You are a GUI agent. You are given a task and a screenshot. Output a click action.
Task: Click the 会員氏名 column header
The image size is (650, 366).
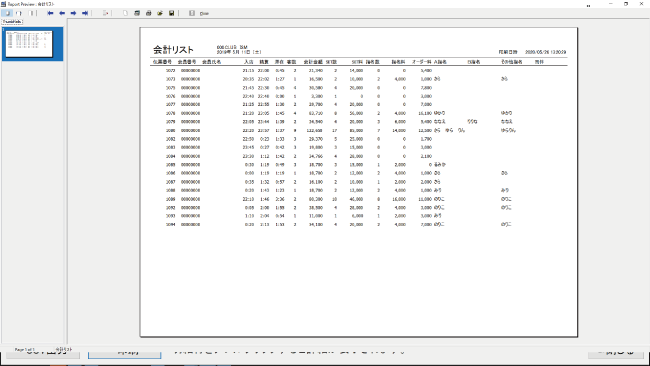[211, 62]
